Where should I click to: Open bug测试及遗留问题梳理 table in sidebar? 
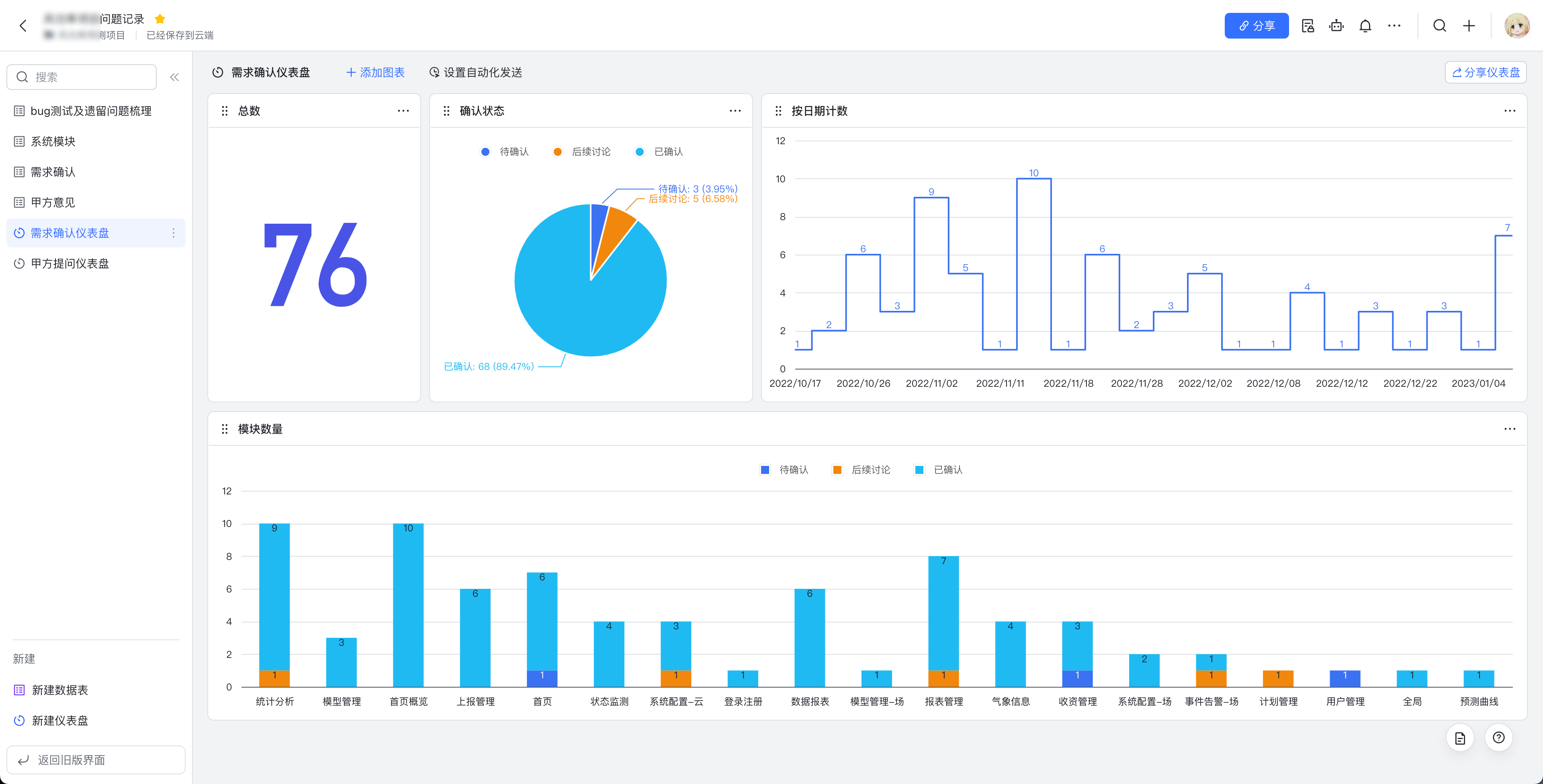click(x=90, y=111)
